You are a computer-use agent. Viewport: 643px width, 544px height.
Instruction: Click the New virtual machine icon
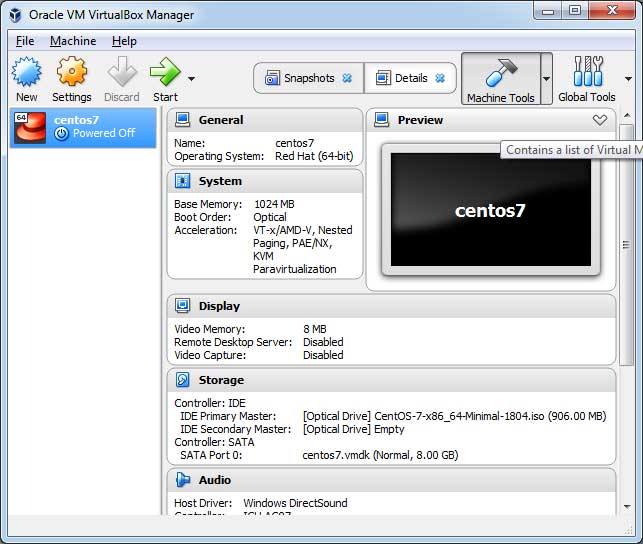click(26, 72)
